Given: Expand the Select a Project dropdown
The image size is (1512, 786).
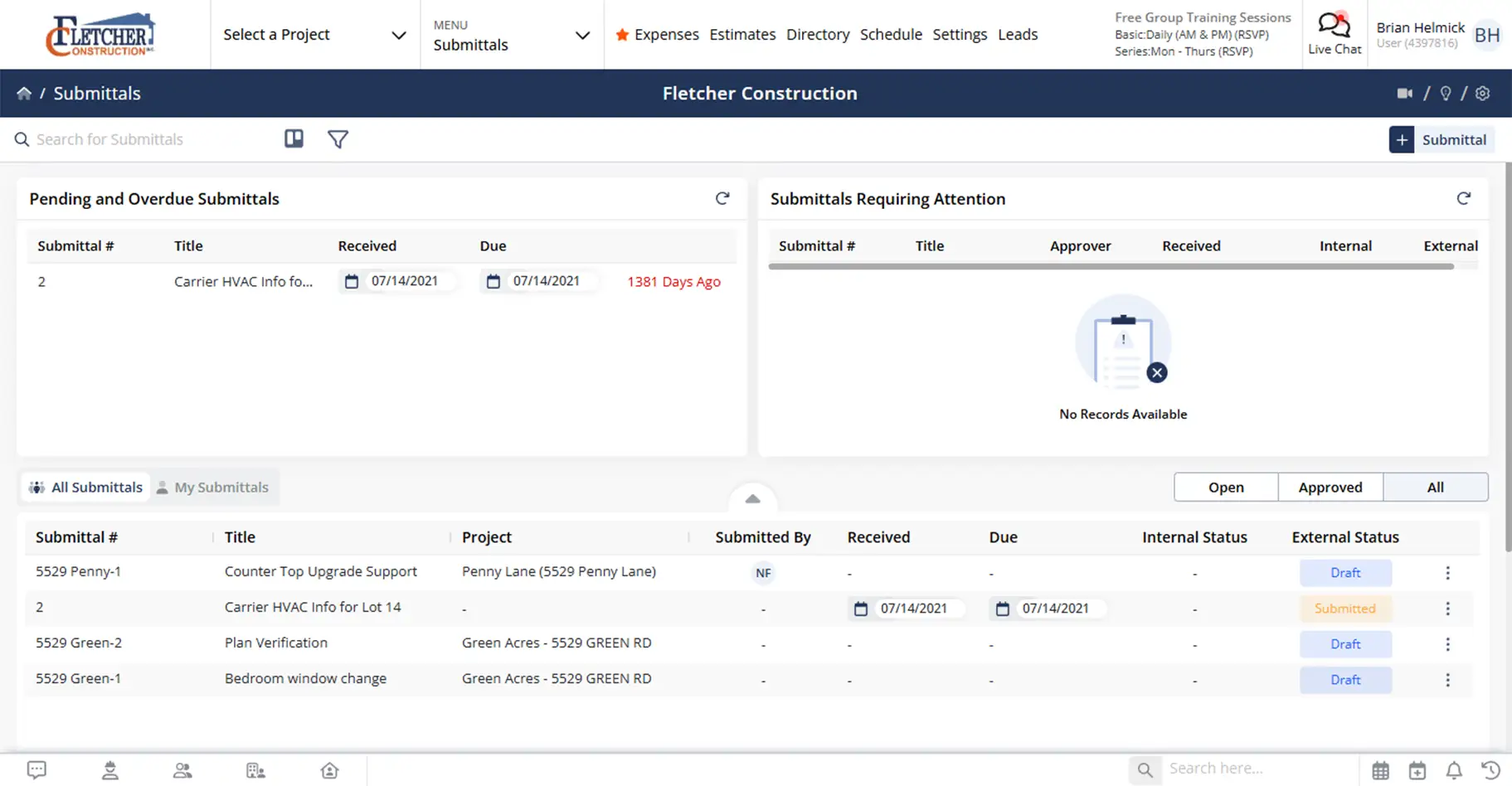Looking at the screenshot, I should point(315,35).
